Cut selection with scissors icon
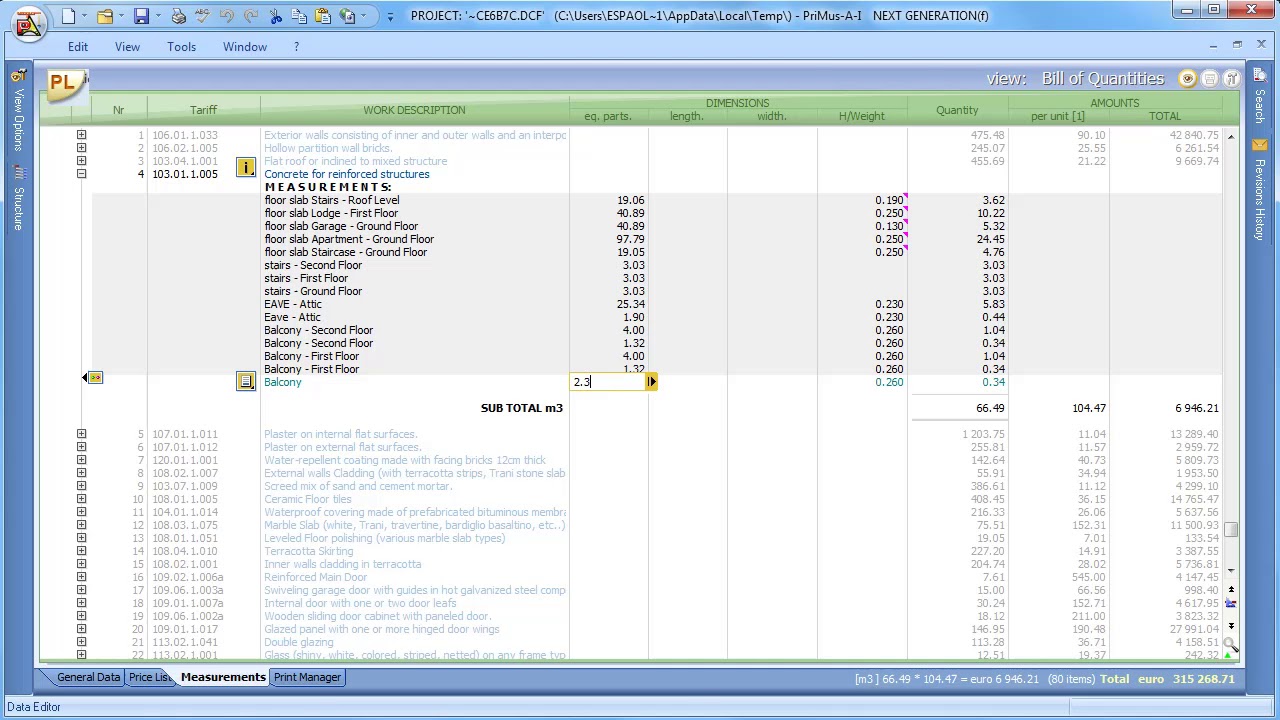Image resolution: width=1280 pixels, height=720 pixels. pos(275,16)
